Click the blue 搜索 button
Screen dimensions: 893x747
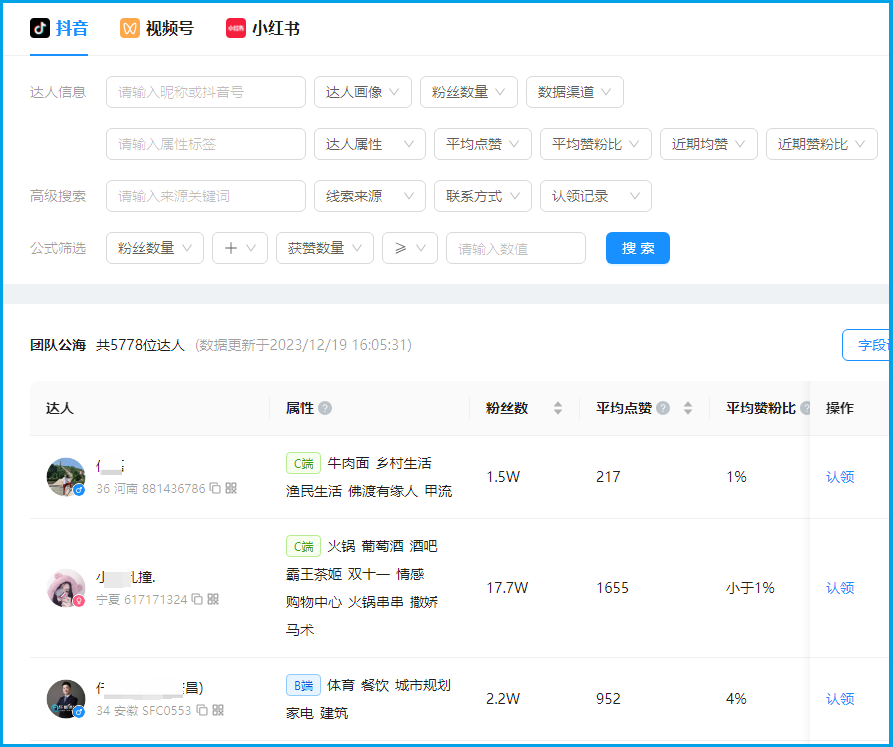click(x=638, y=248)
